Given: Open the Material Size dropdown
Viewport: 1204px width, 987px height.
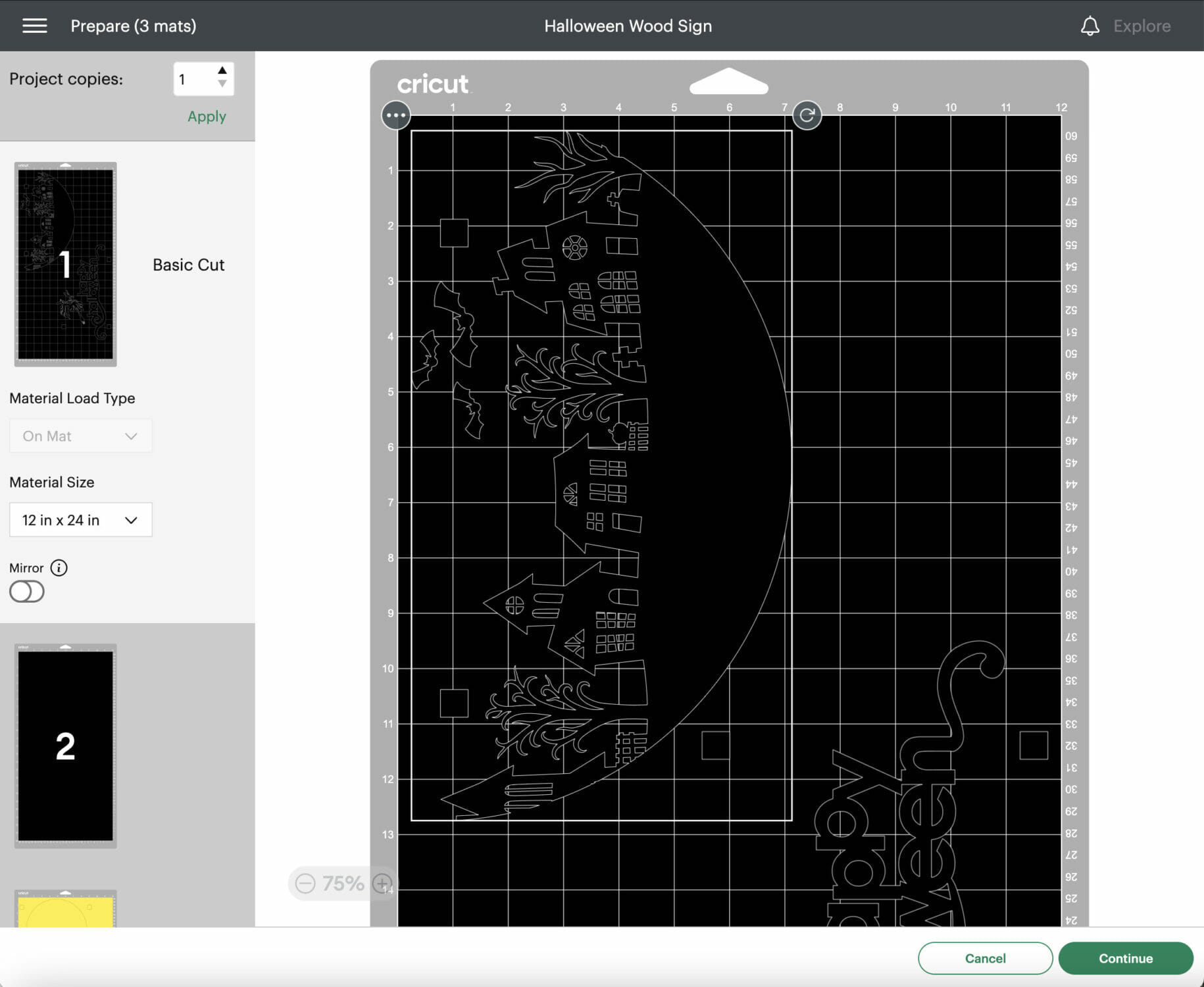Looking at the screenshot, I should (x=81, y=520).
